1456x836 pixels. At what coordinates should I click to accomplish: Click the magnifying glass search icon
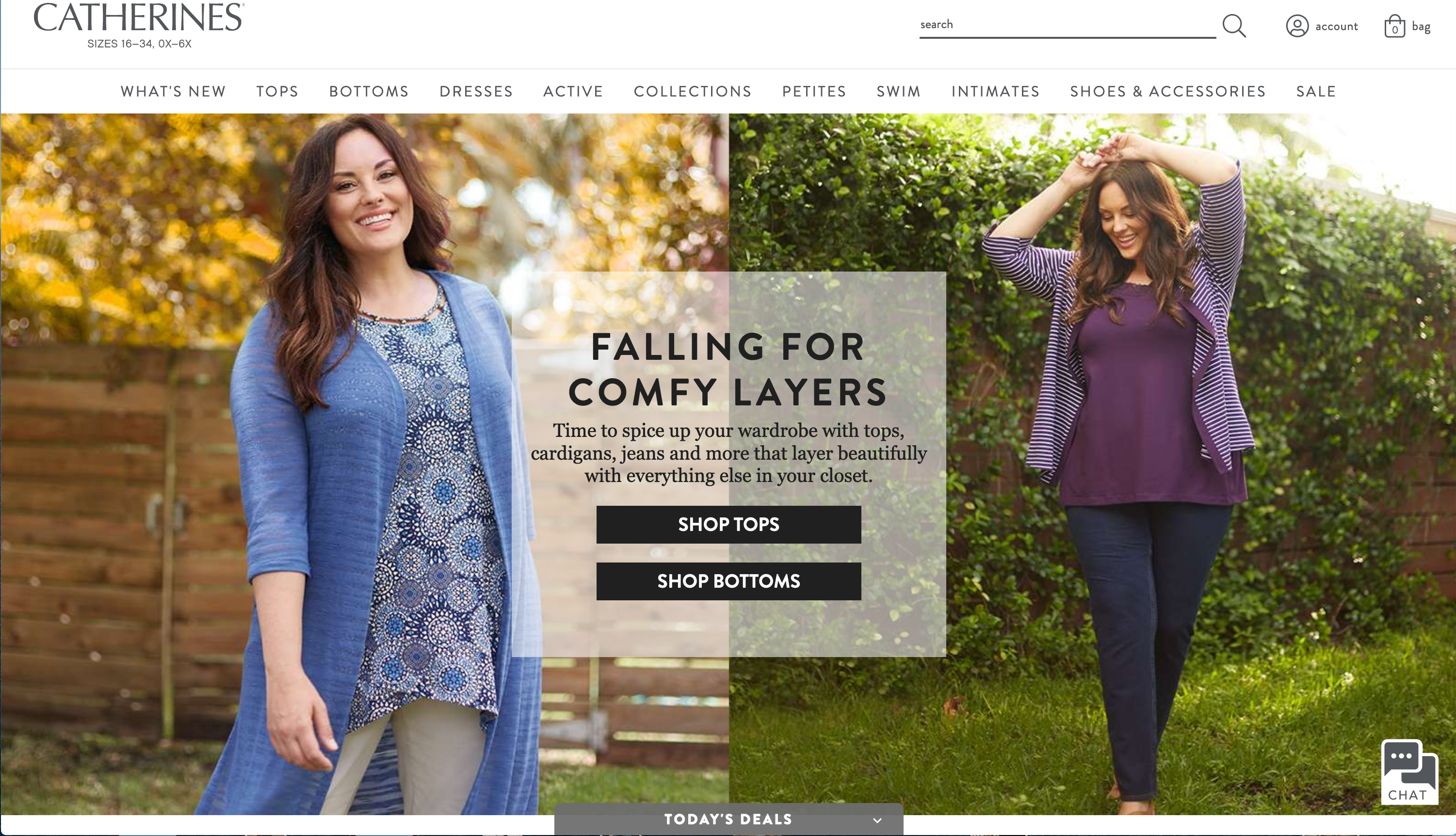coord(1234,26)
